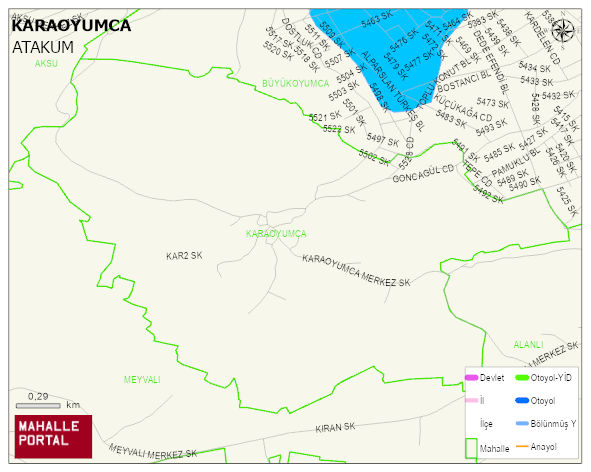This screenshot has height=472, width=591.
Task: Click the 5521 SK street label
Action: pyautogui.click(x=325, y=116)
